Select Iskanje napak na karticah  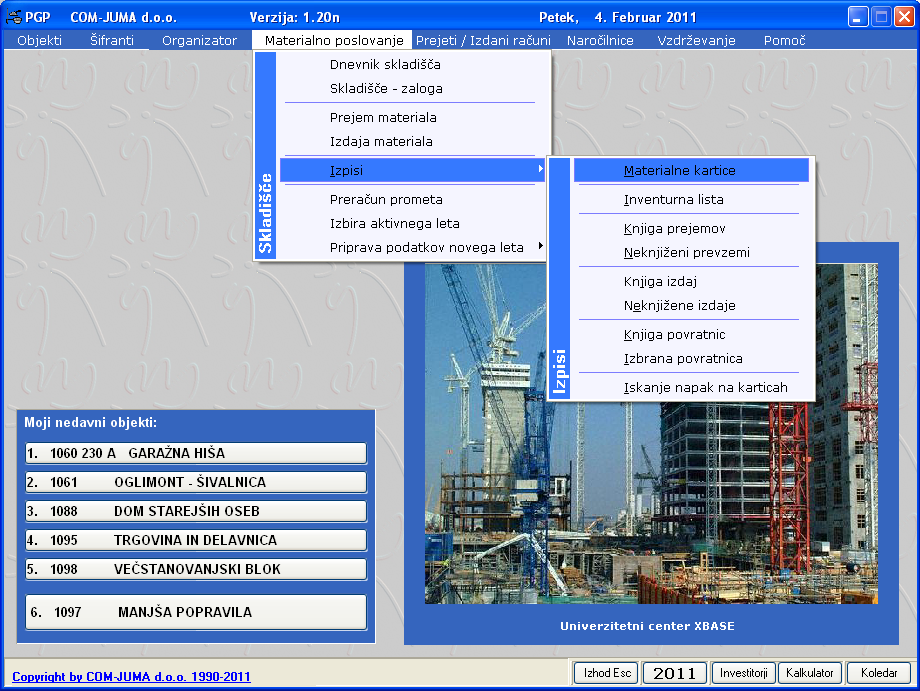coord(705,388)
